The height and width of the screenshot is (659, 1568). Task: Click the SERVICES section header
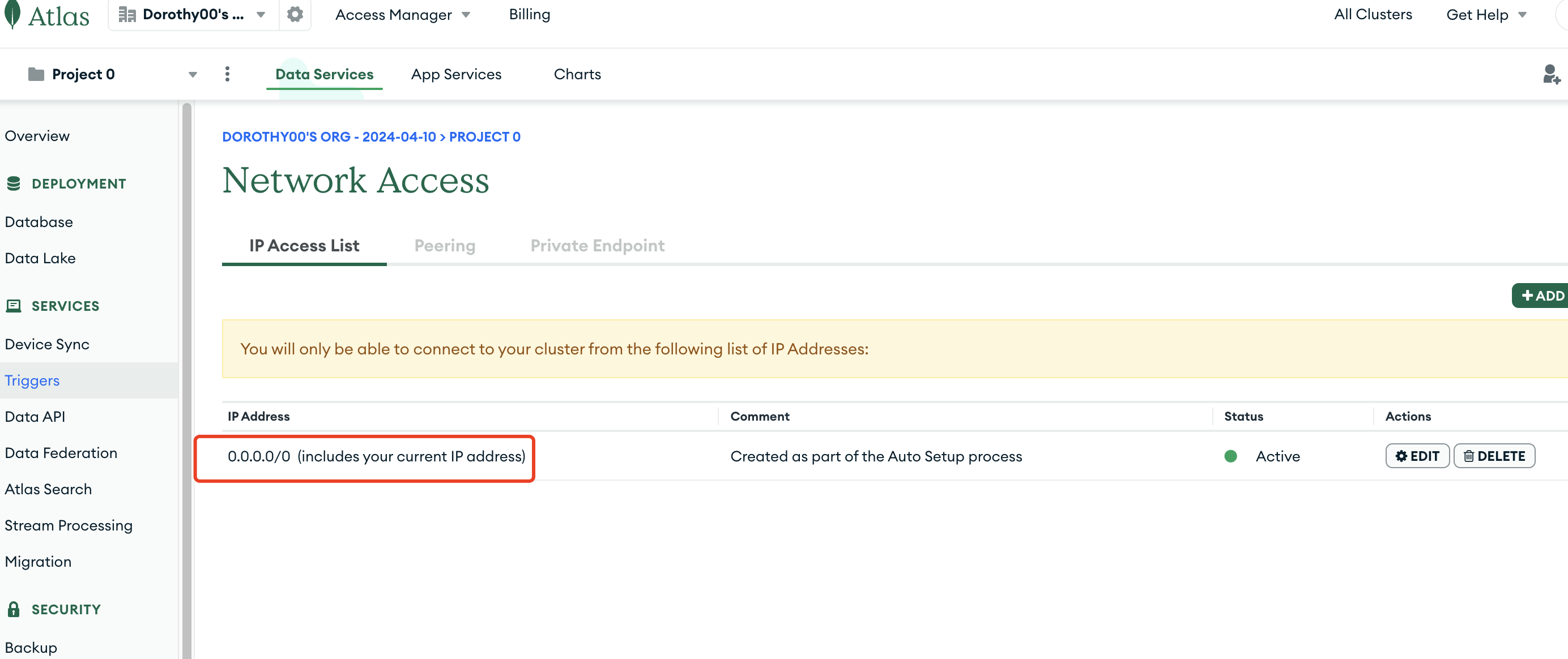[66, 306]
